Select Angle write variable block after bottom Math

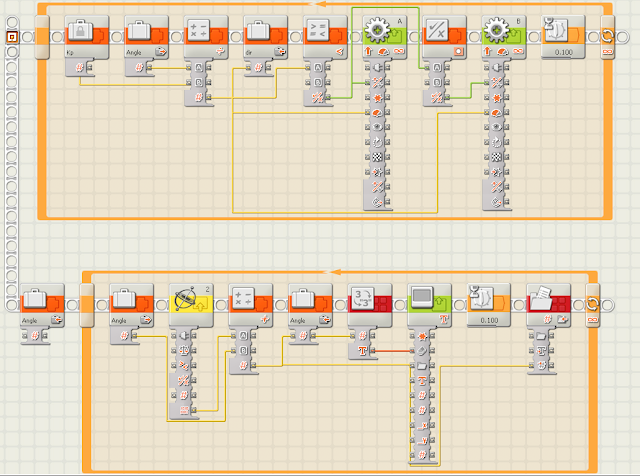[311, 306]
